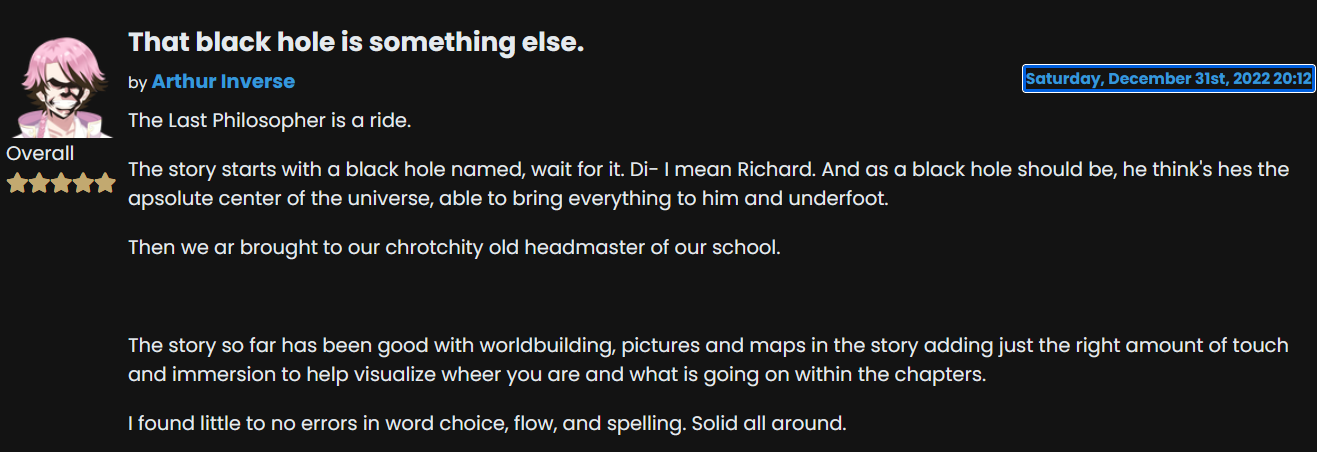The image size is (1317, 452).
Task: Click the sentence beginning "Then we ar brought"
Action: pos(454,247)
